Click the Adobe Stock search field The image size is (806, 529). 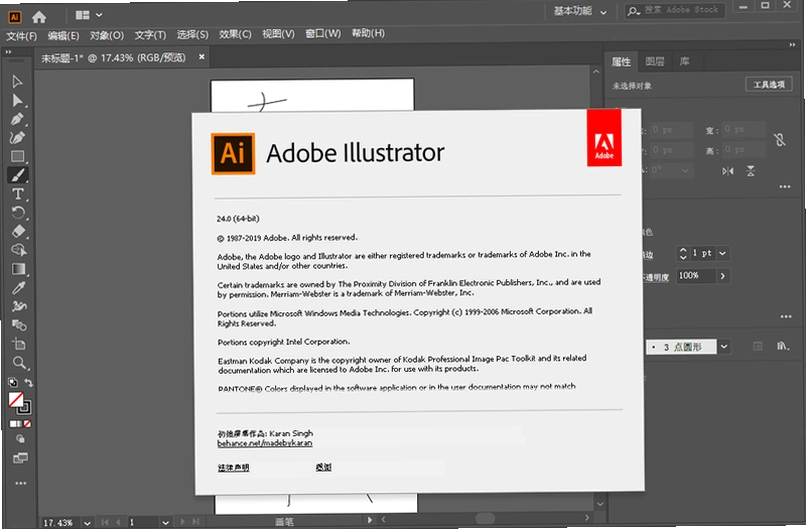[675, 10]
